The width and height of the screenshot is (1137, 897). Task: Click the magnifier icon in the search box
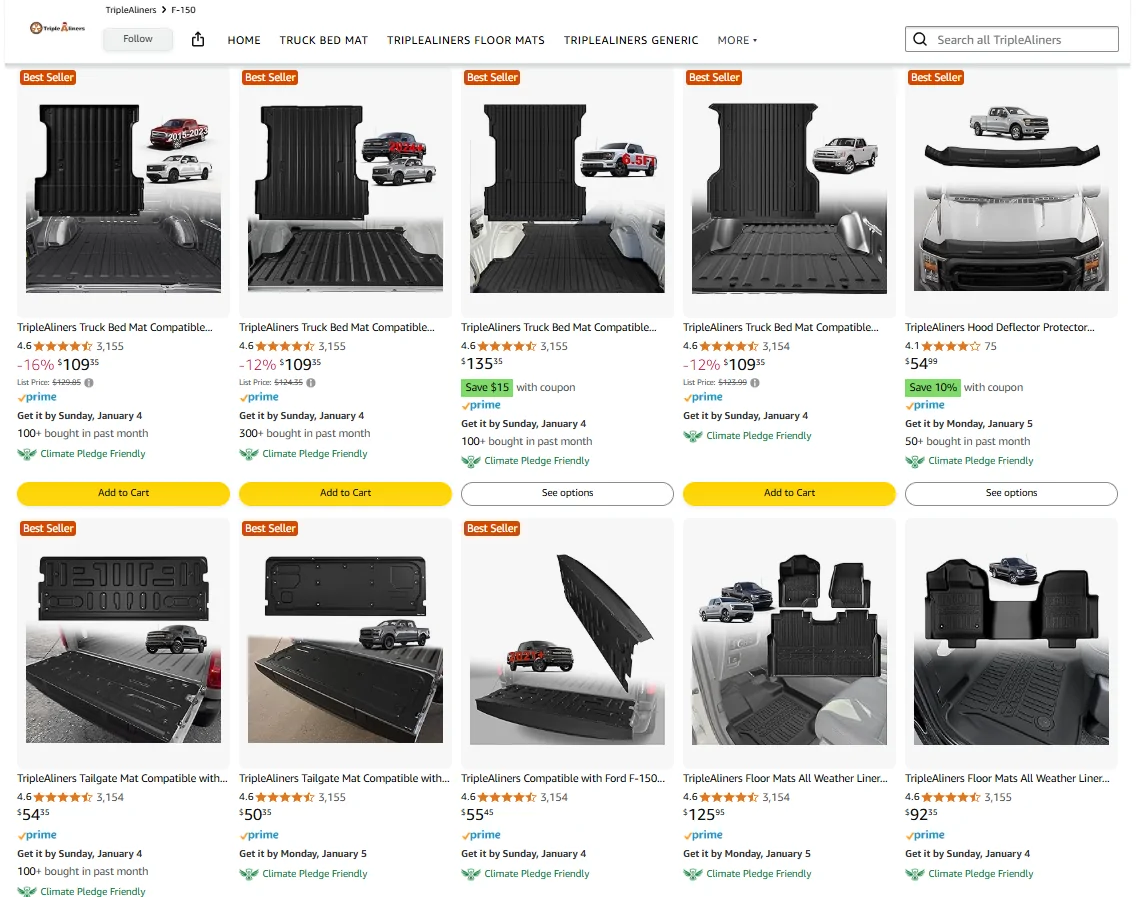[x=920, y=40]
